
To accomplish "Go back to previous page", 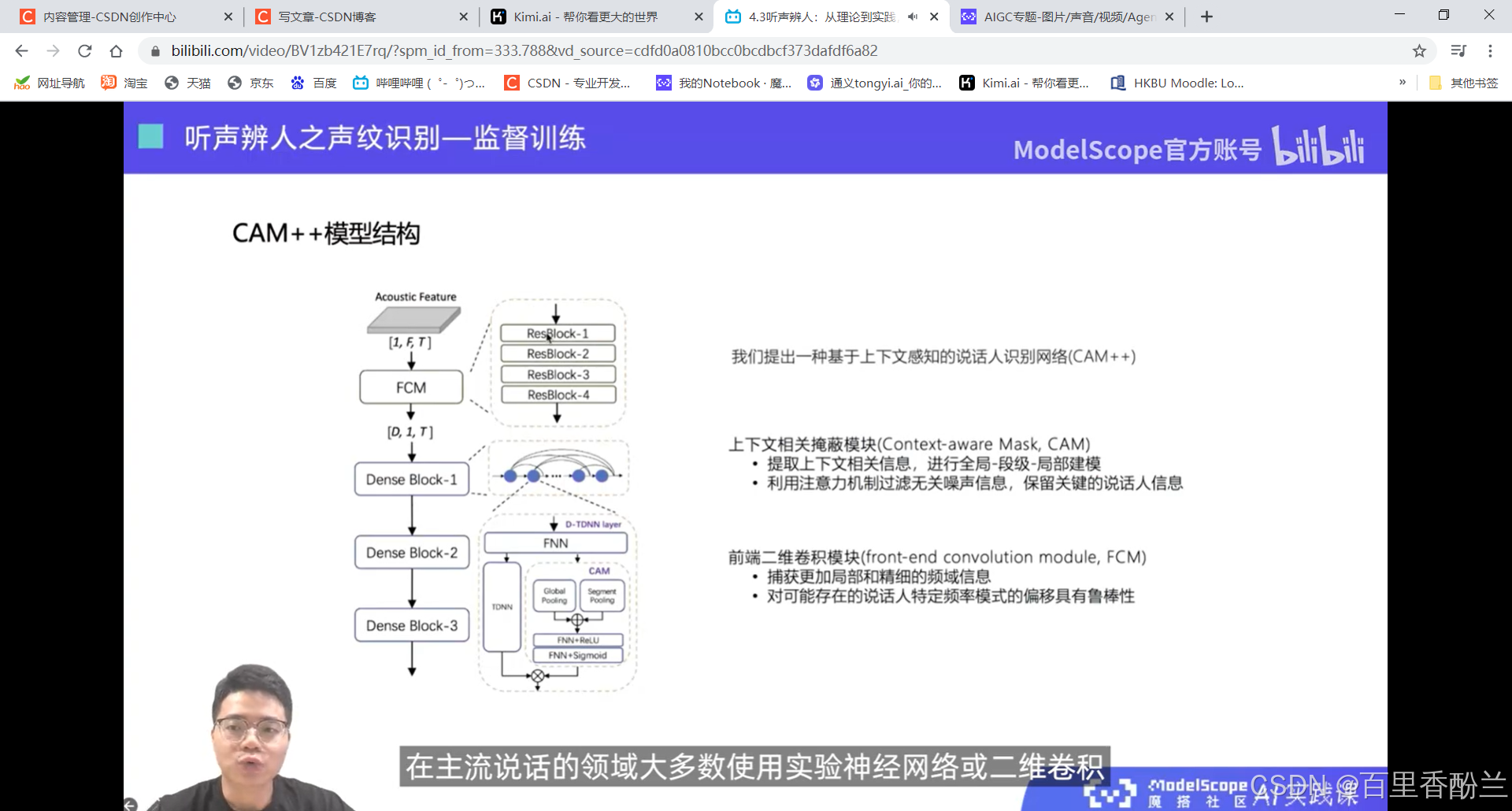I will [21, 51].
